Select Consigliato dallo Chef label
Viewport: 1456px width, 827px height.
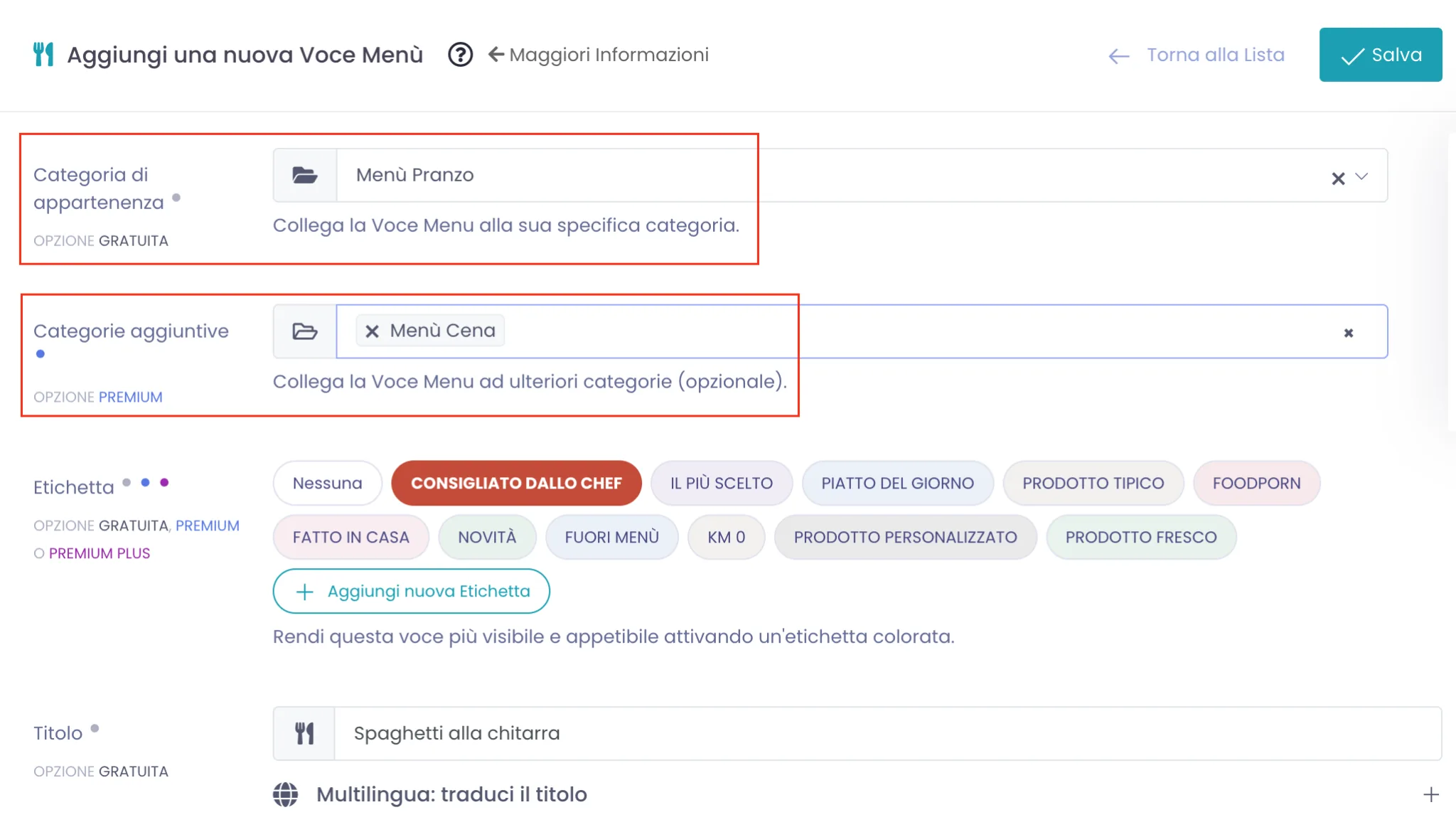(x=516, y=484)
